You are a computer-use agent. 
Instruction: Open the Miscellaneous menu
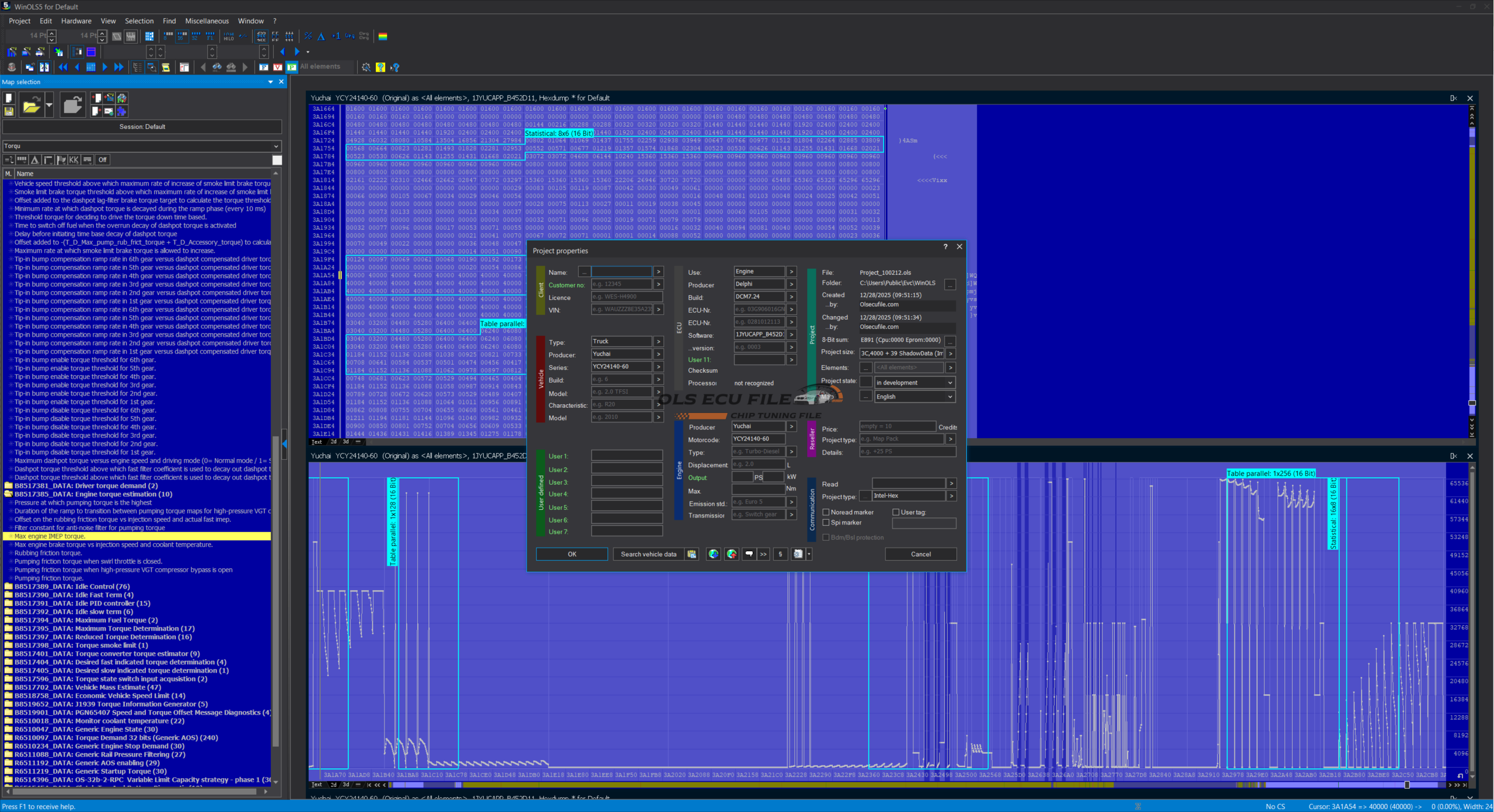207,21
